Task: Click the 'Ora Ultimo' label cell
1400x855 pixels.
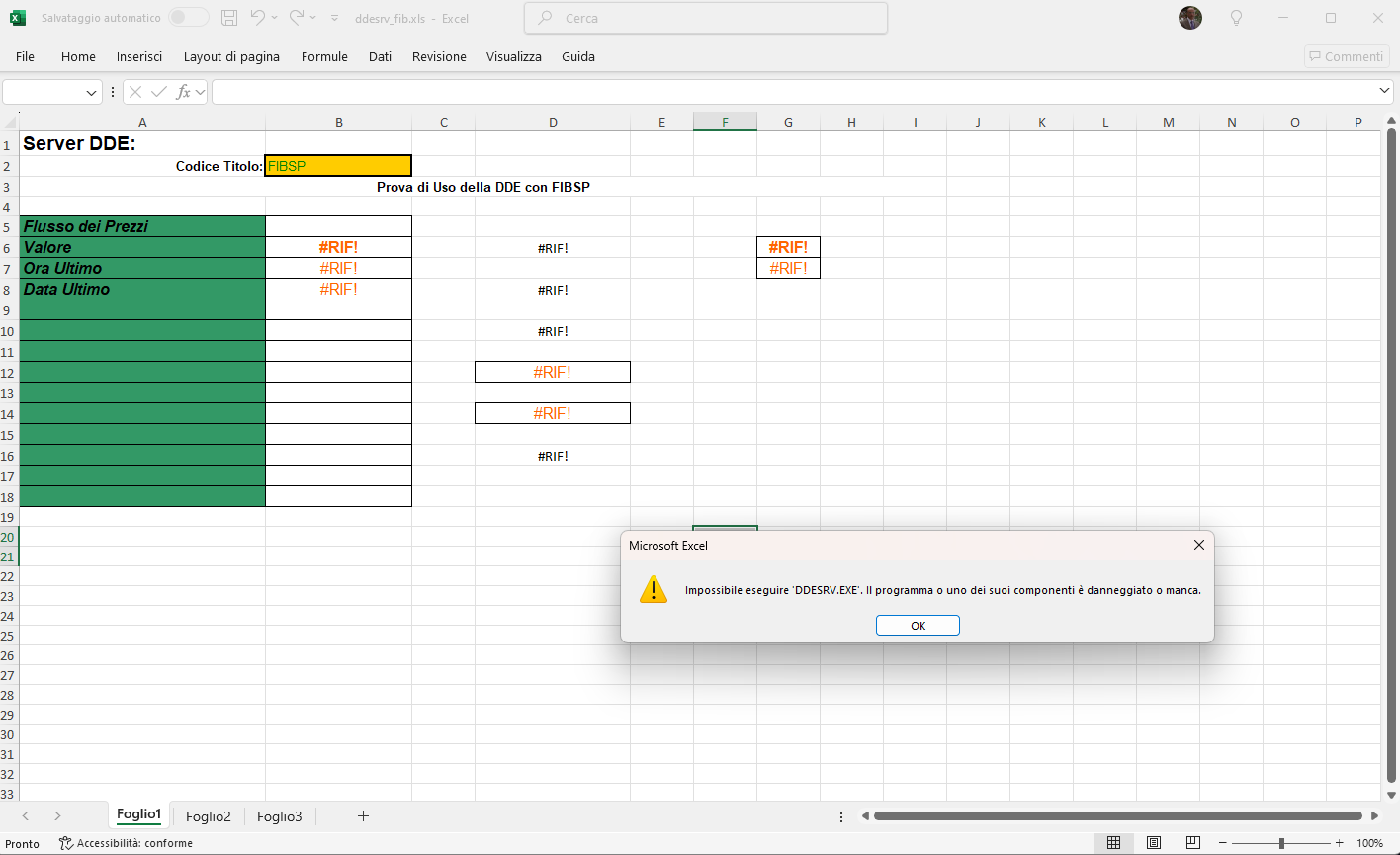Action: (x=142, y=268)
